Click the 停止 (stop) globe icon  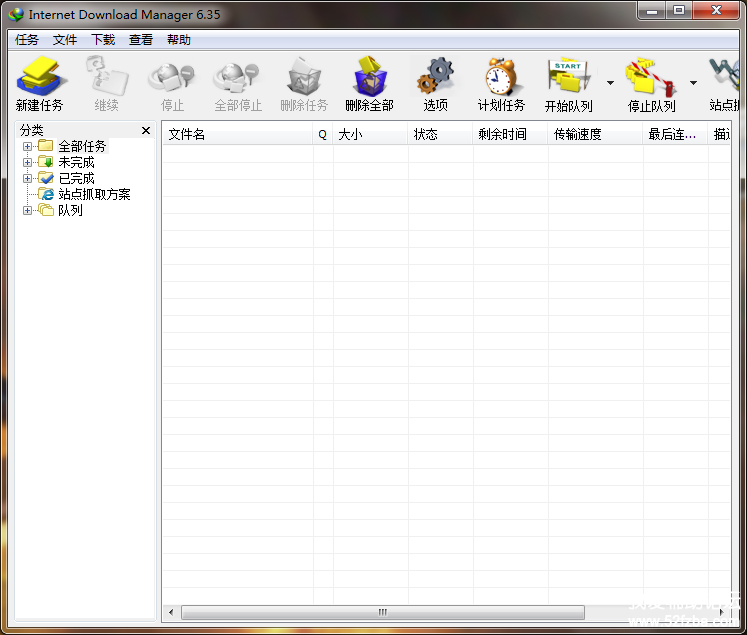172,77
